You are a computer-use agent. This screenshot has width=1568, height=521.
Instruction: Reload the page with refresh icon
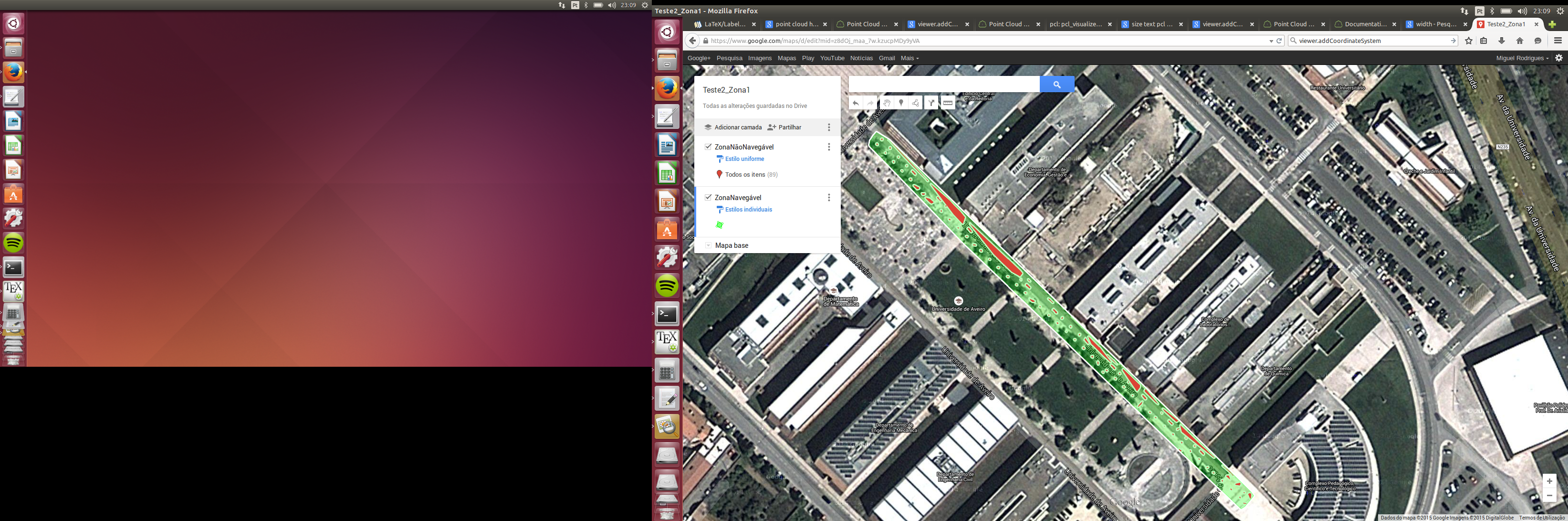pos(1279,41)
